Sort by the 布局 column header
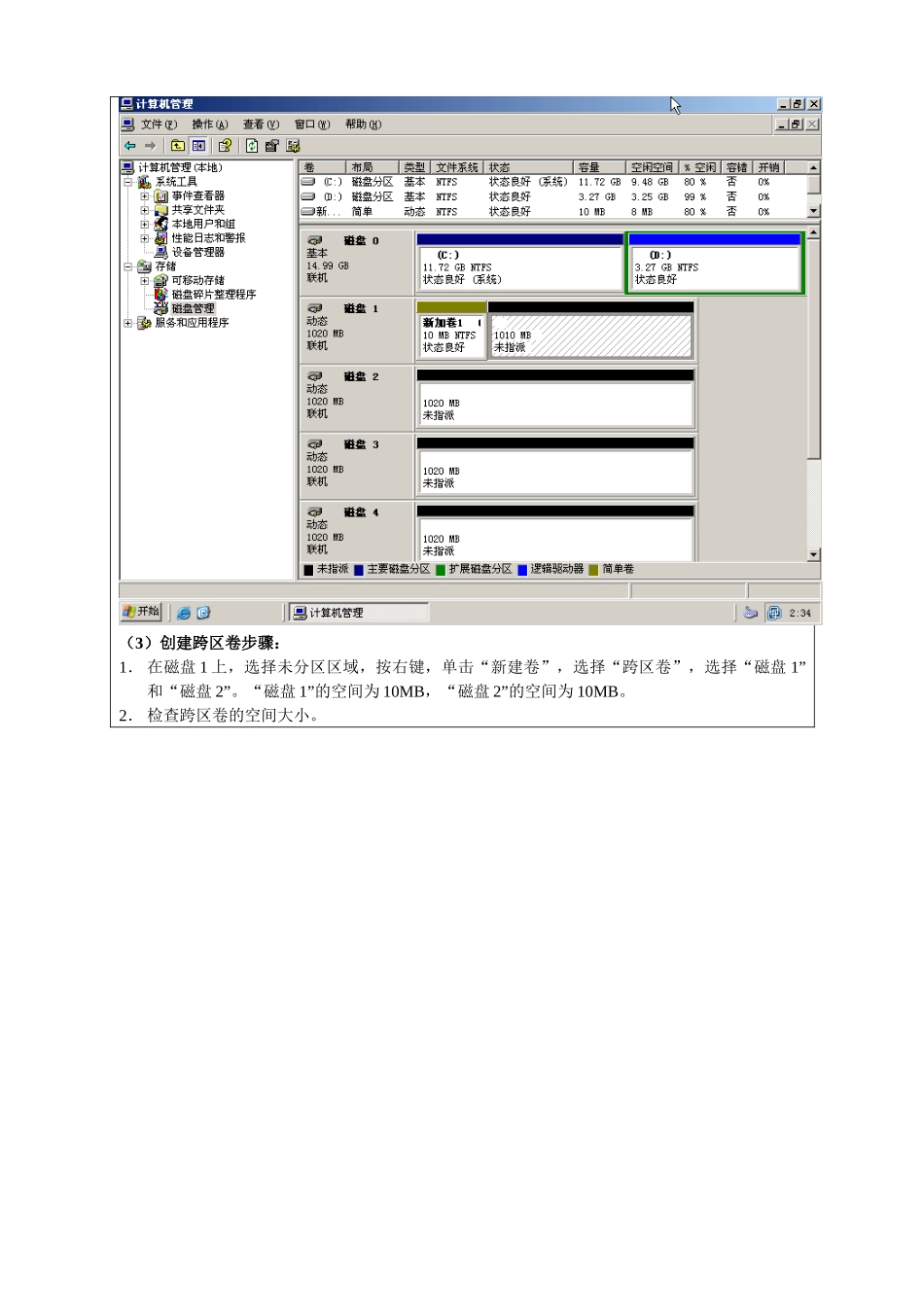Screen dimensions: 924x1307 pyautogui.click(x=373, y=167)
